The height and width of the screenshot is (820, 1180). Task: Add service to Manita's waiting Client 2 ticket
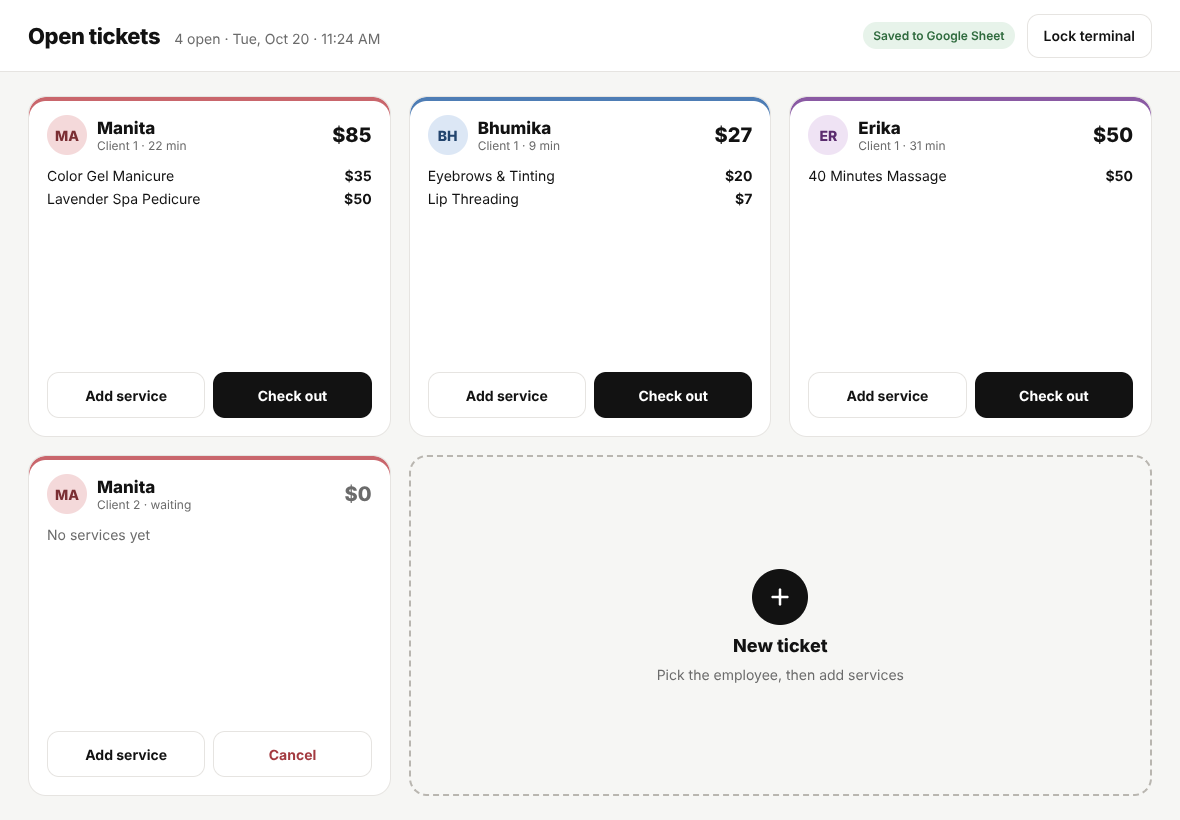pos(126,754)
